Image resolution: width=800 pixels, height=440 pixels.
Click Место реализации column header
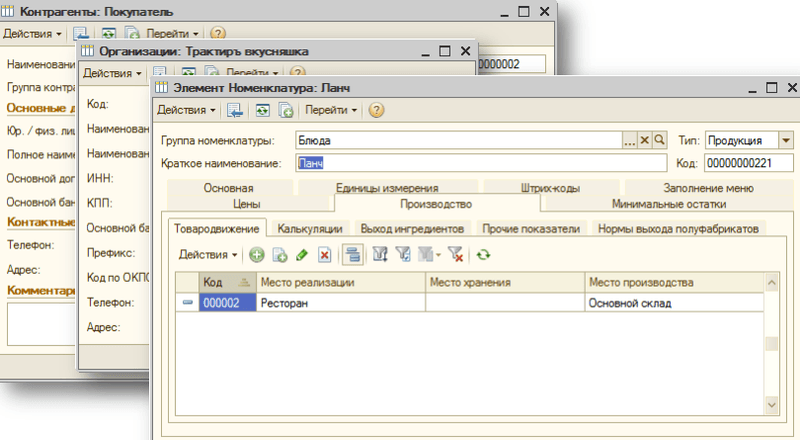coord(341,282)
